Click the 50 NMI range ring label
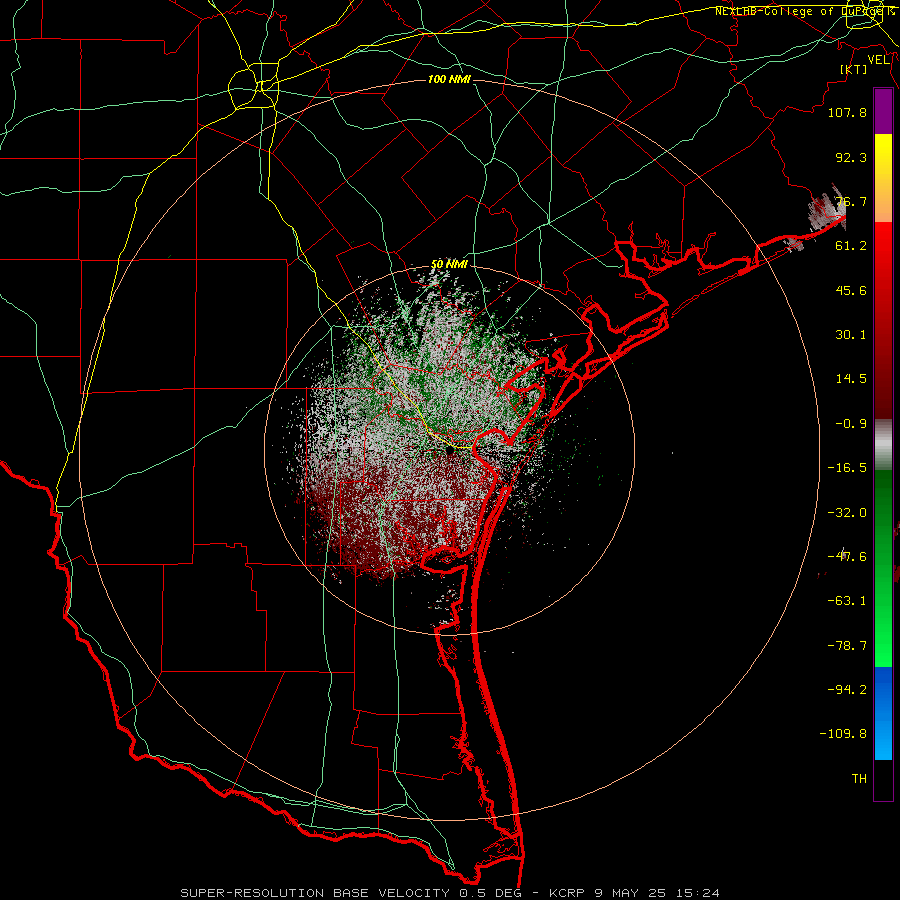Screen dimensions: 900x900 (449, 264)
